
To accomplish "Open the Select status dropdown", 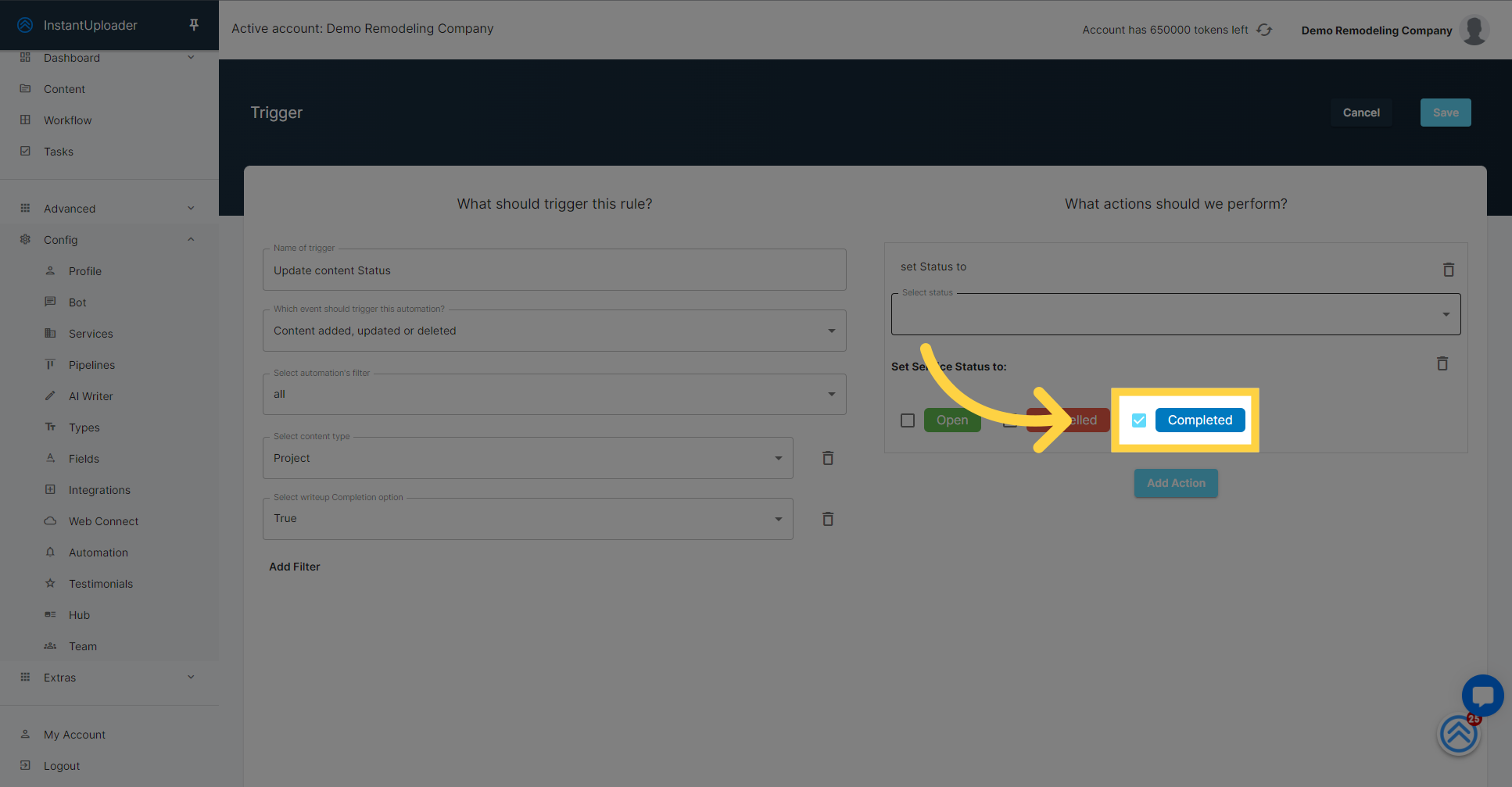I will tap(1176, 314).
